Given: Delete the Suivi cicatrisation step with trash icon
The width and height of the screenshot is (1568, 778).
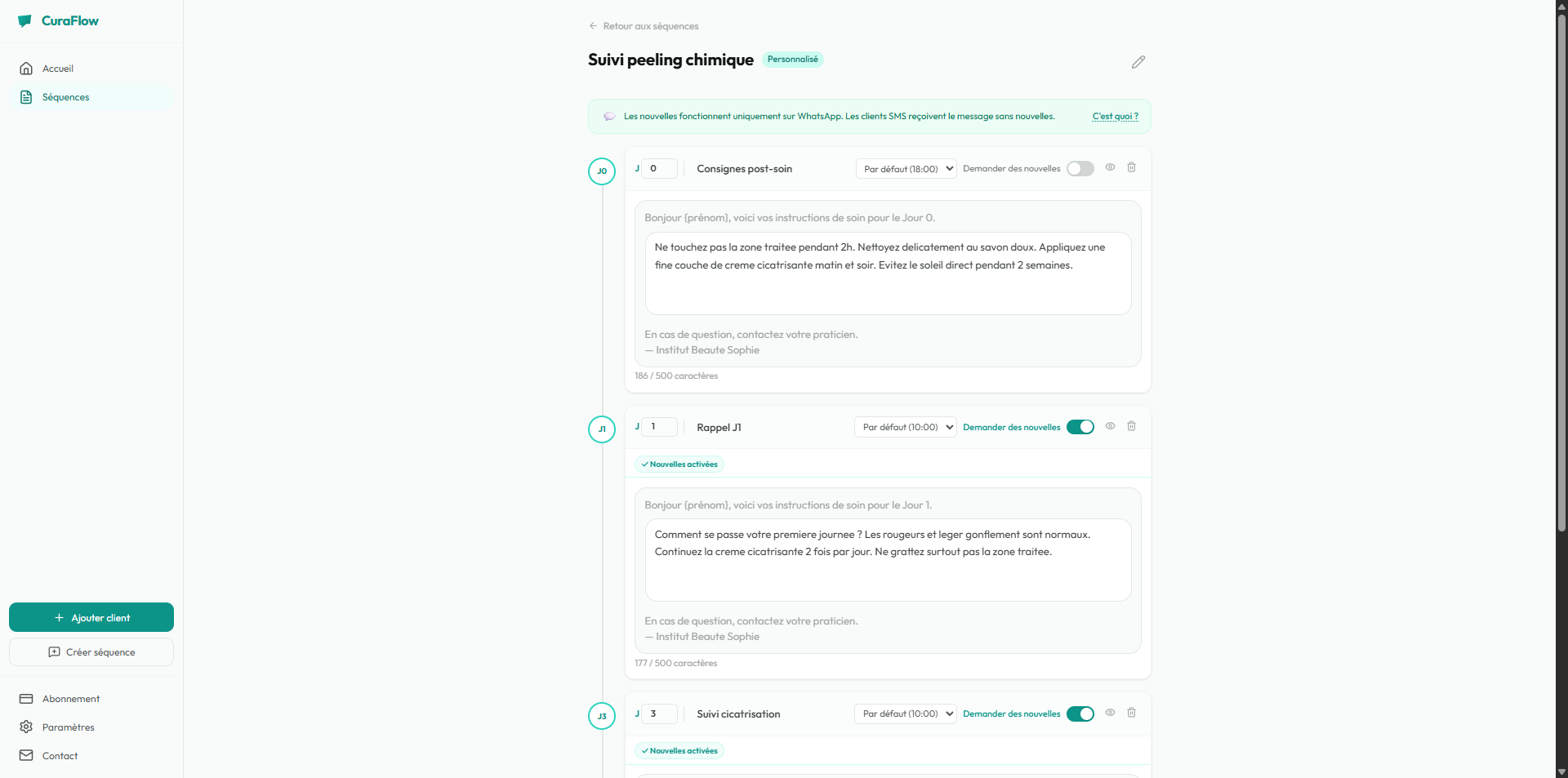Looking at the screenshot, I should pyautogui.click(x=1131, y=713).
